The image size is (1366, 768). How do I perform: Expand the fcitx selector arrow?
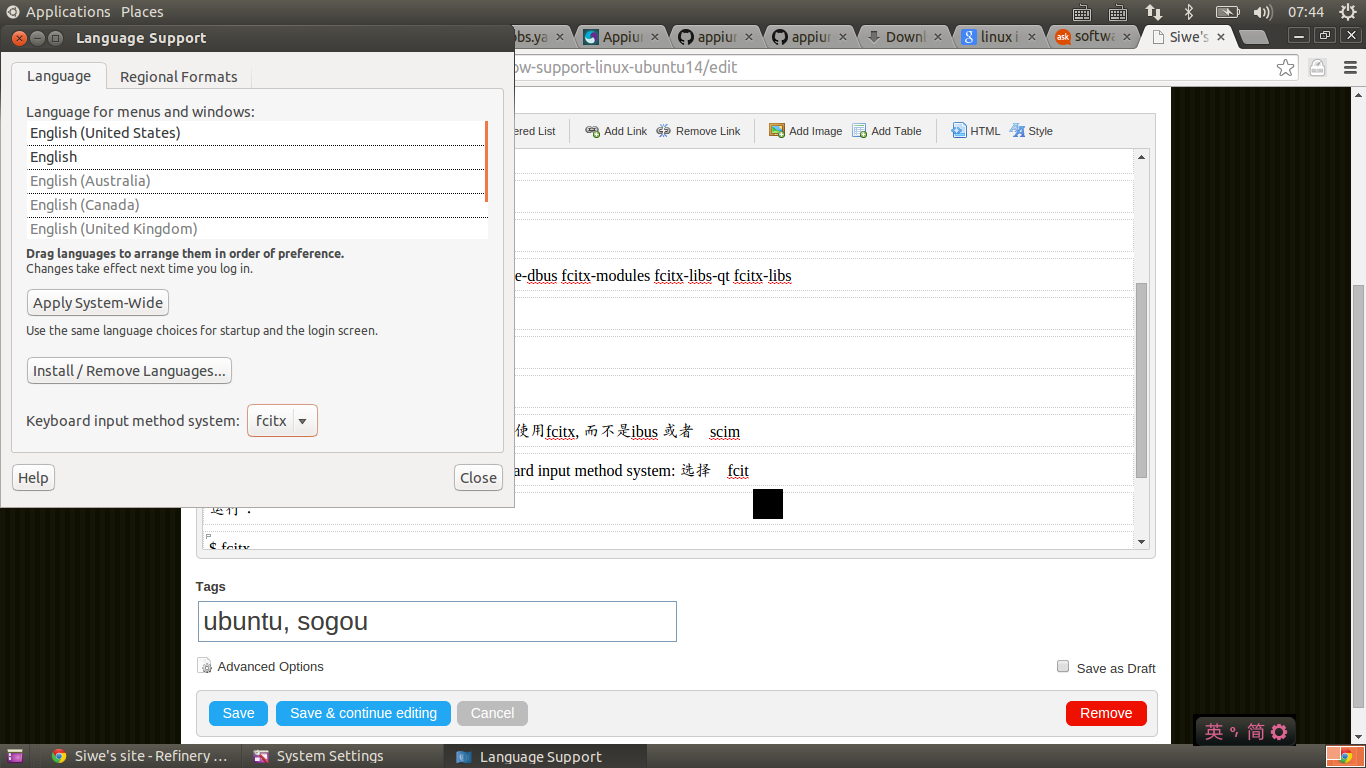coord(302,420)
